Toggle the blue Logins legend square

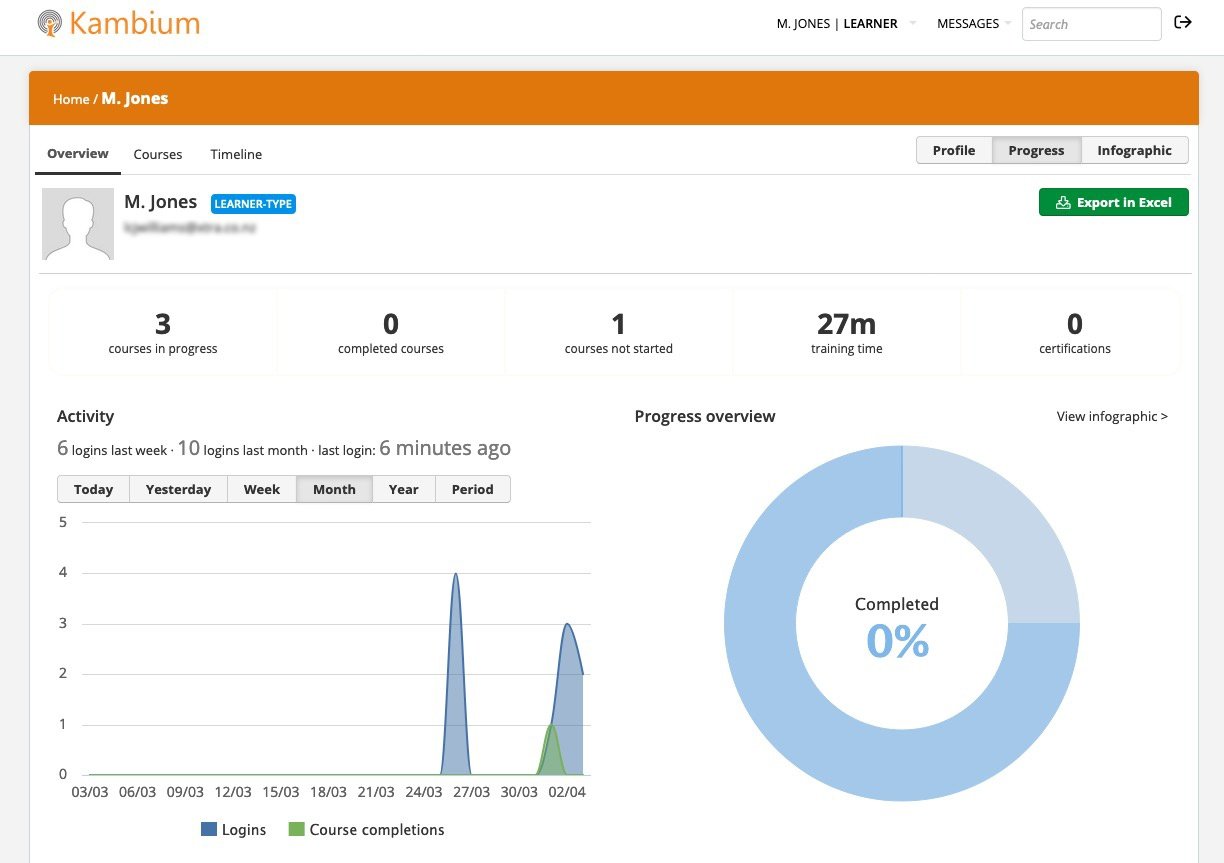[209, 830]
